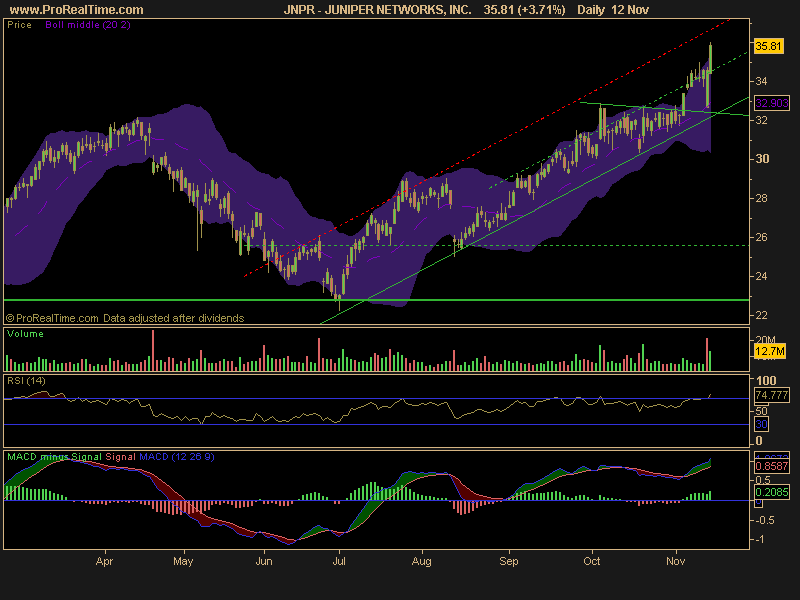Click the Nov date axis label
The image size is (800, 600).
(x=676, y=561)
